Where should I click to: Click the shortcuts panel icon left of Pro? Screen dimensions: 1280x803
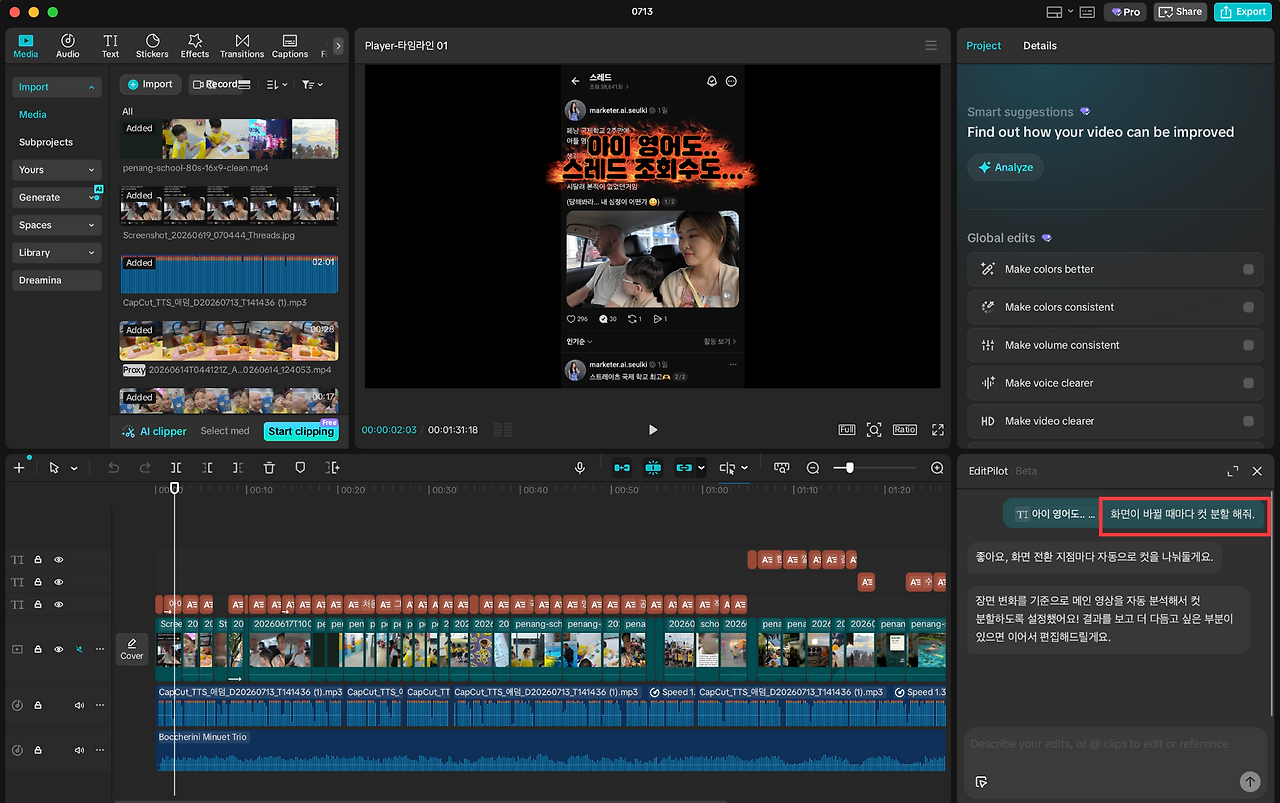point(1086,12)
